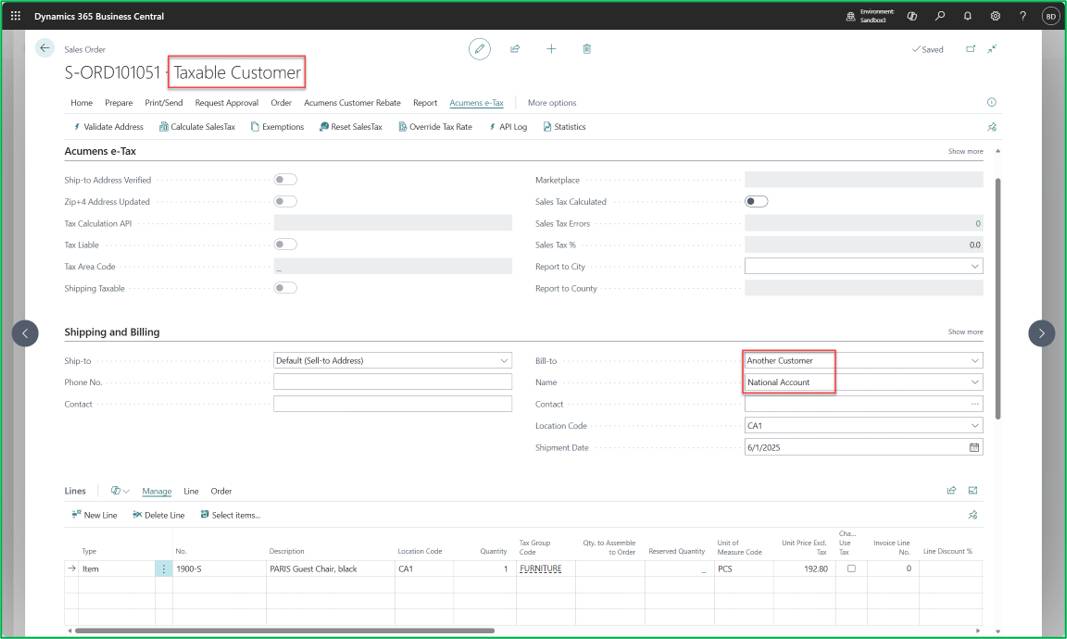This screenshot has height=639, width=1067.
Task: Go back with the arrow icon
Action: [45, 48]
